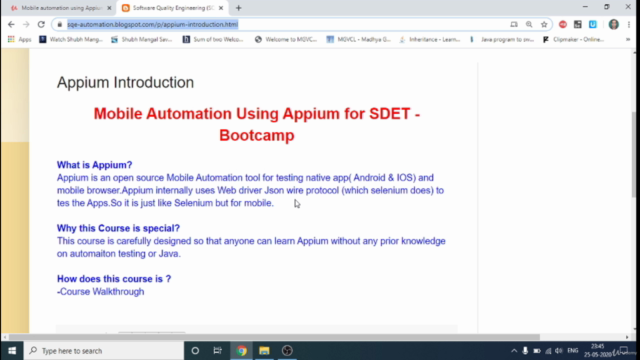Click the scroll left arrow of horizontal scrollbar
Image resolution: width=640 pixels, height=360 pixels.
5,337
